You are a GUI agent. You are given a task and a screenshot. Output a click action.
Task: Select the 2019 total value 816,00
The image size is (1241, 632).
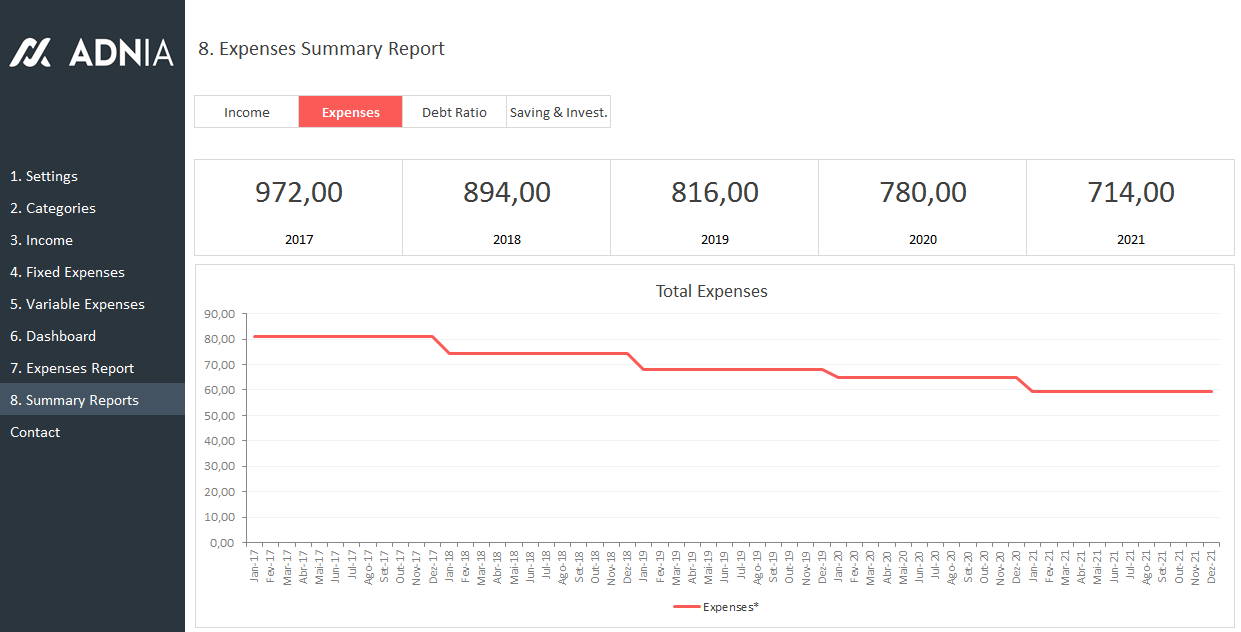714,192
